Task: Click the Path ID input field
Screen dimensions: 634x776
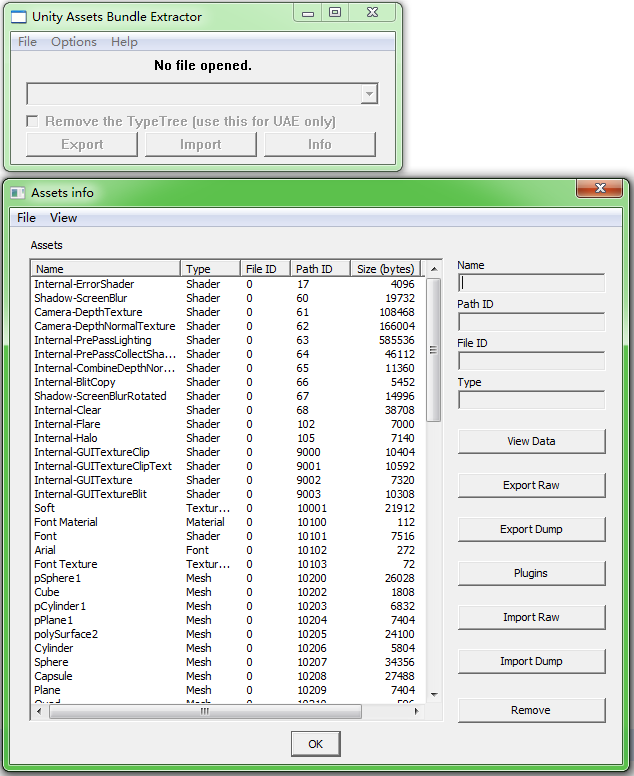Action: 532,322
